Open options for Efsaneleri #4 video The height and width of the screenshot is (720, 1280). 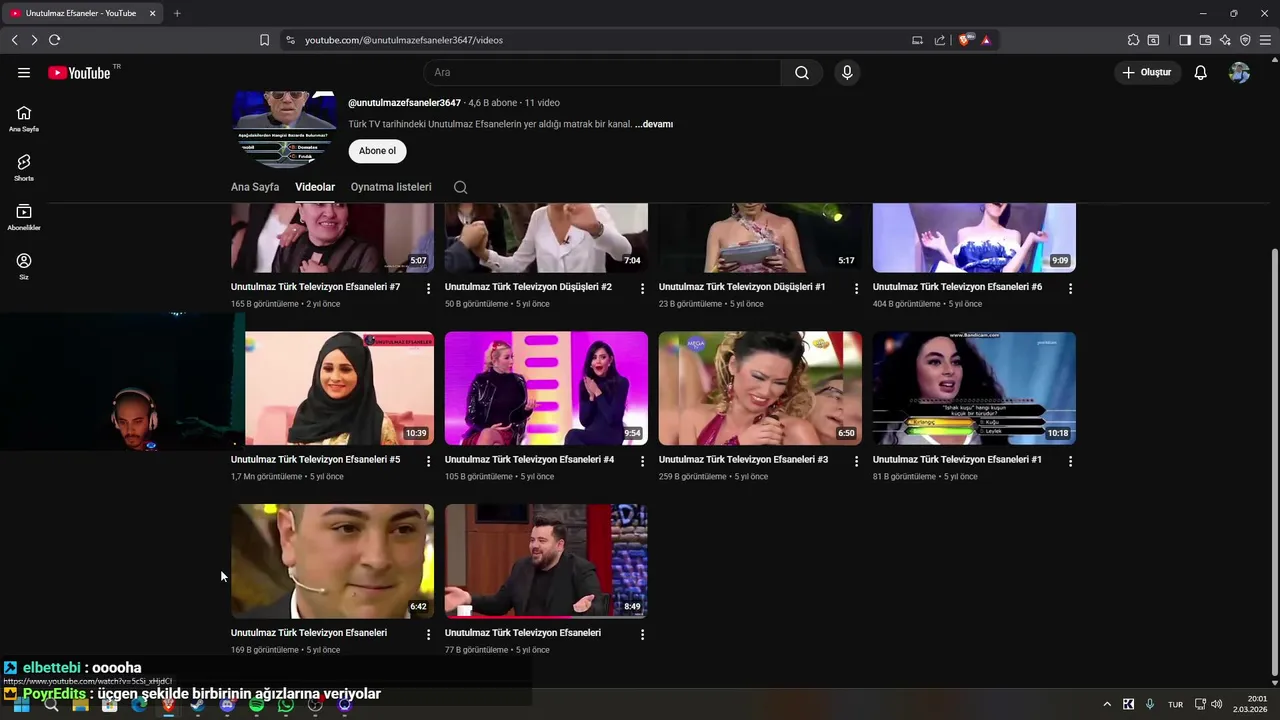[x=642, y=461]
